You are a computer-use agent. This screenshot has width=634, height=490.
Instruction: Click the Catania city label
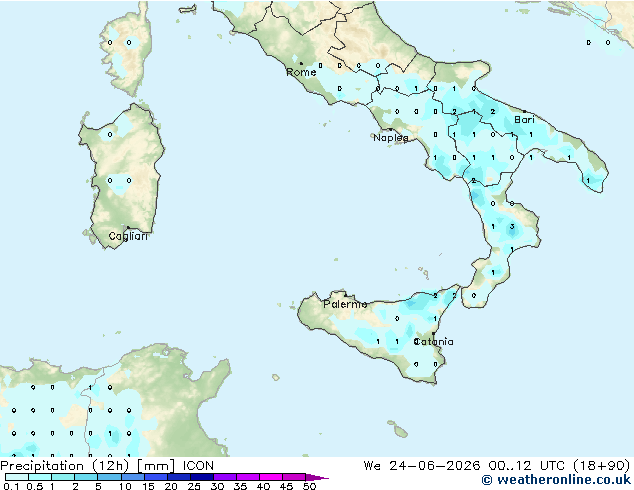(x=433, y=342)
